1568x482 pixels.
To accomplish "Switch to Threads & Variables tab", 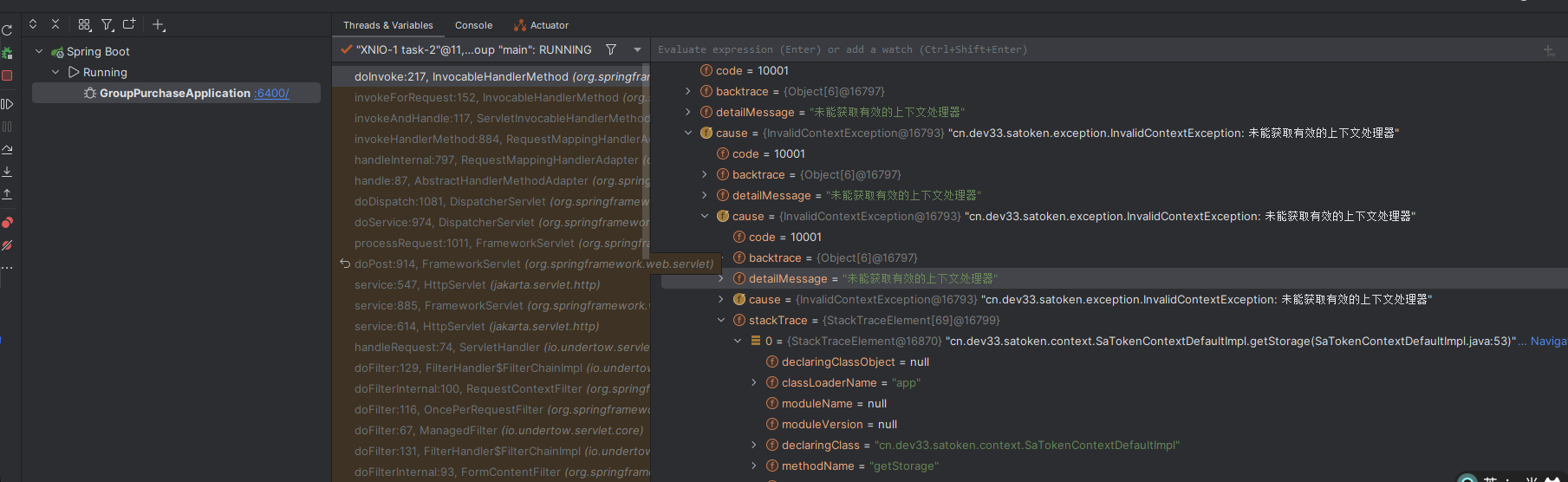I will 387,25.
